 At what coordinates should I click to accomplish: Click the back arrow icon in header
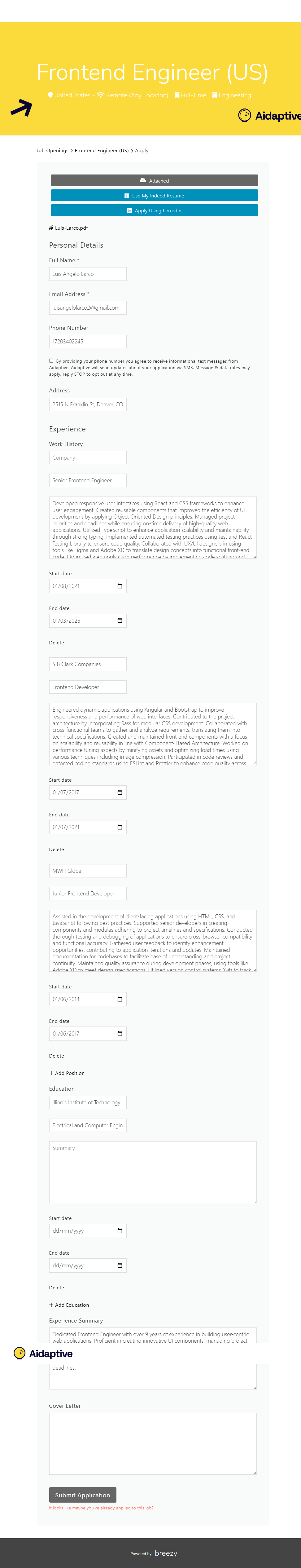[21, 108]
